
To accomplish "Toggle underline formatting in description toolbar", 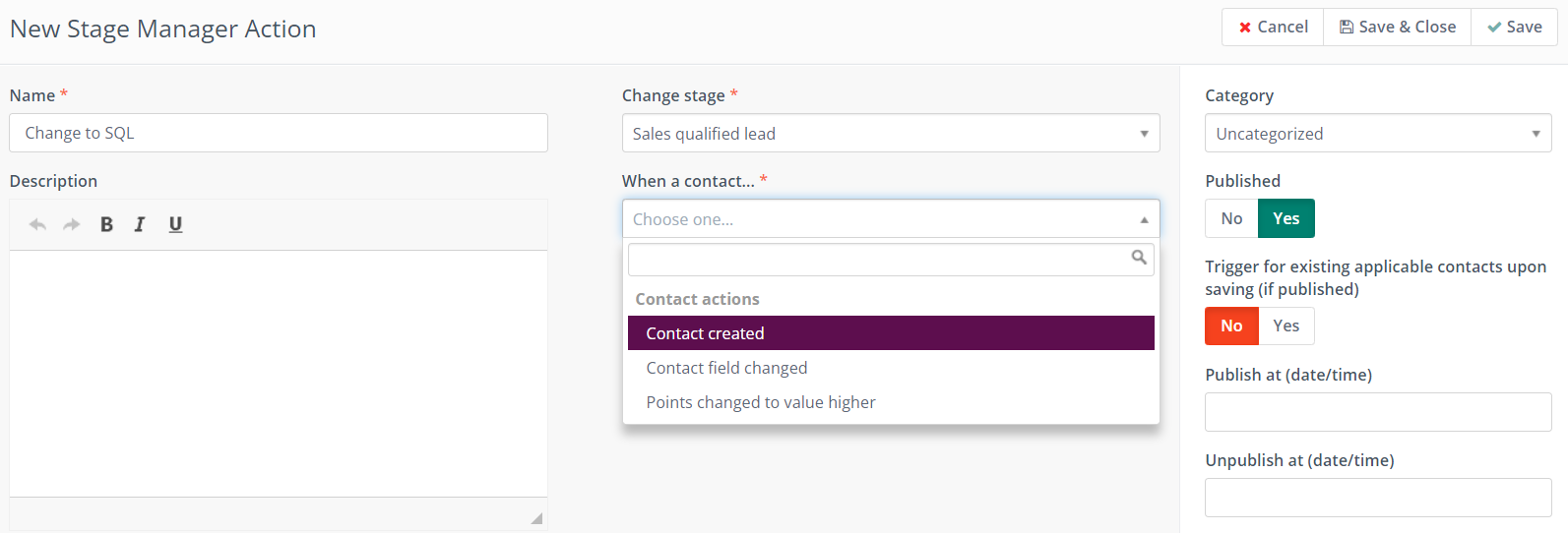I will click(x=175, y=224).
